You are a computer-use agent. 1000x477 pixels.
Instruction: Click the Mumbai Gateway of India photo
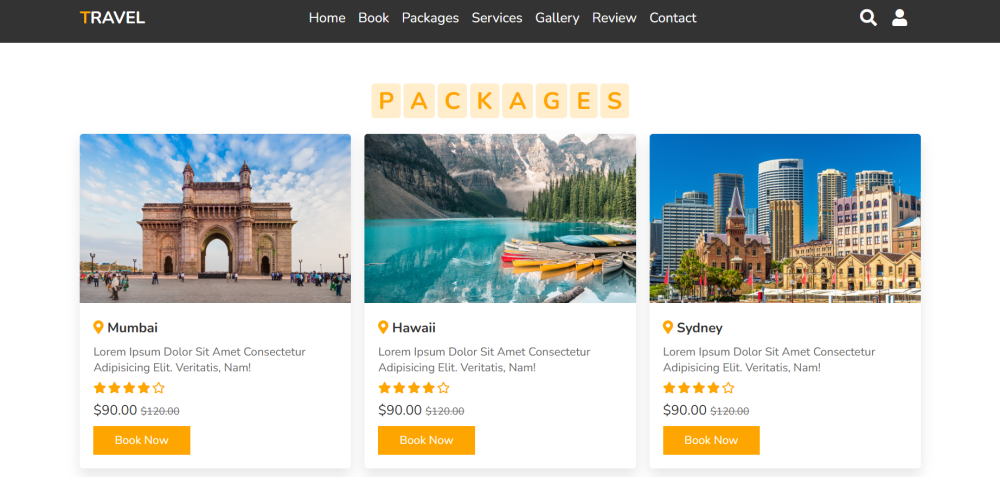(215, 218)
